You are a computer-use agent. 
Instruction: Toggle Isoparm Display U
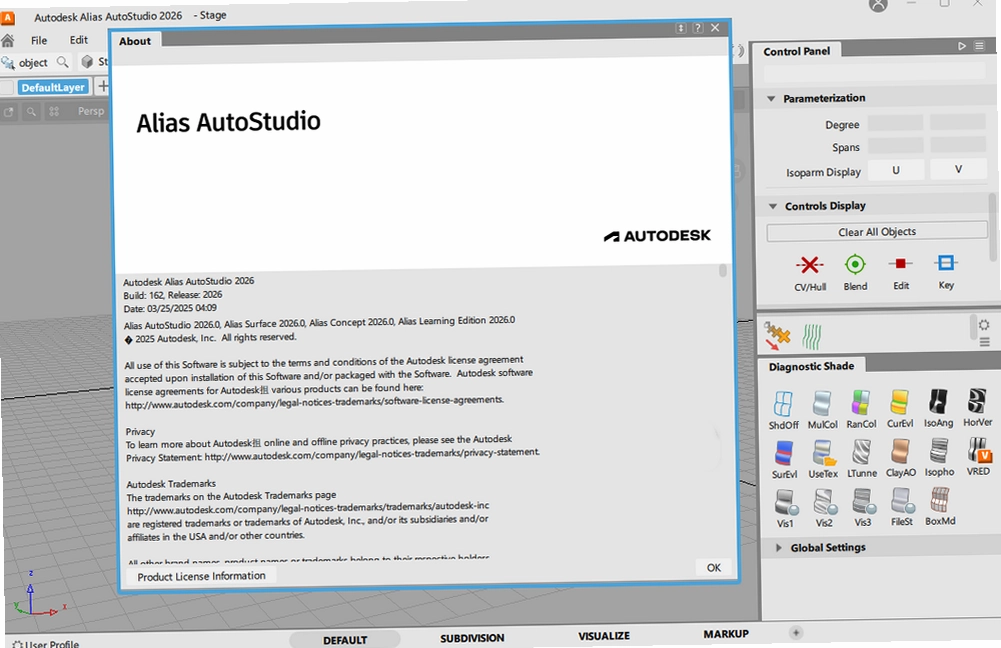coord(896,170)
